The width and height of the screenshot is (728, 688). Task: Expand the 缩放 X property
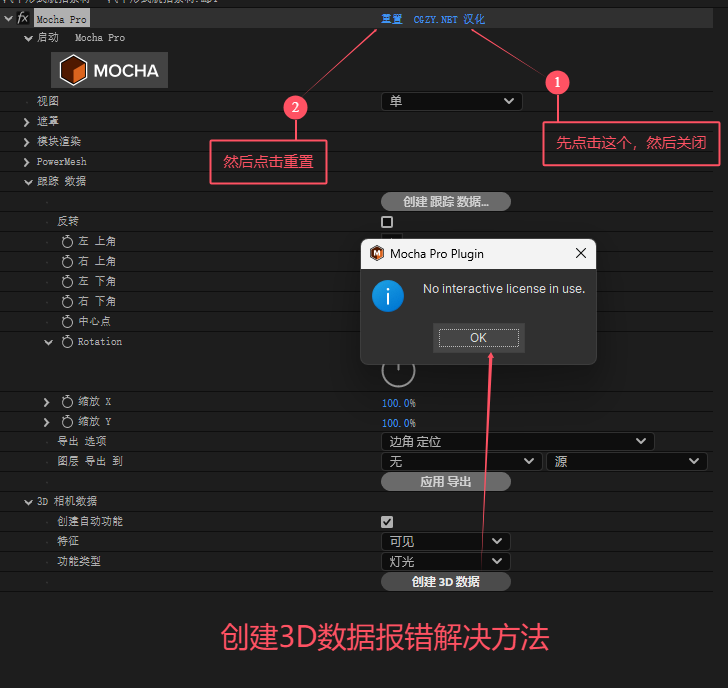46,402
